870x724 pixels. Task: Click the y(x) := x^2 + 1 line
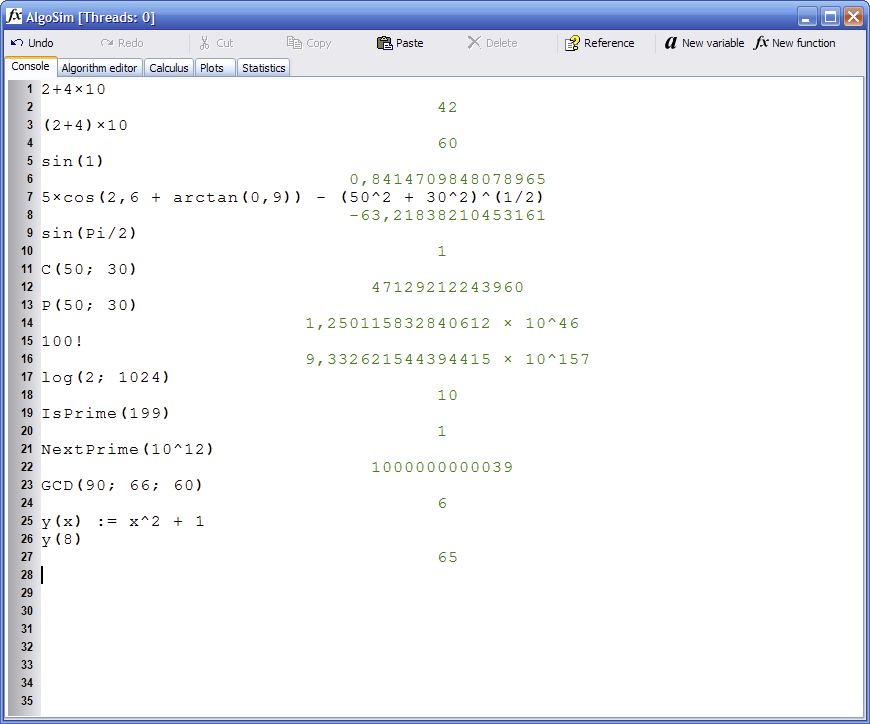click(x=122, y=522)
